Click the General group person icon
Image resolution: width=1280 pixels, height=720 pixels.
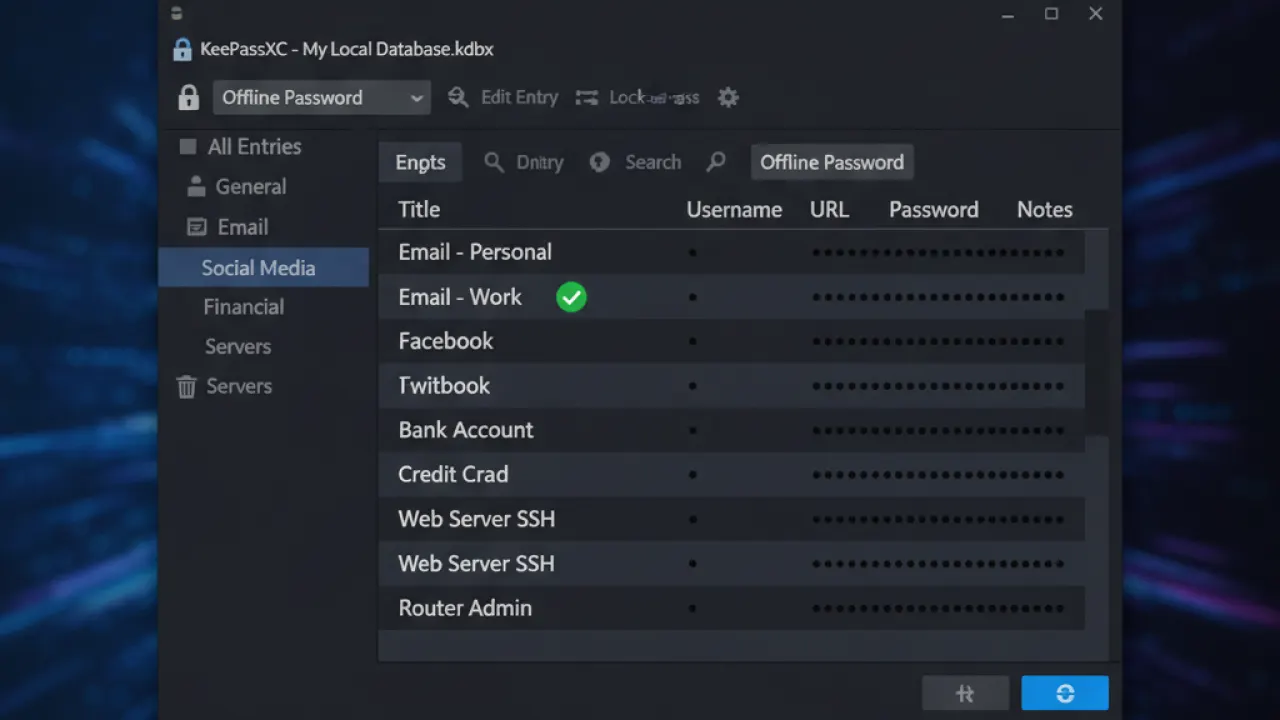[196, 186]
